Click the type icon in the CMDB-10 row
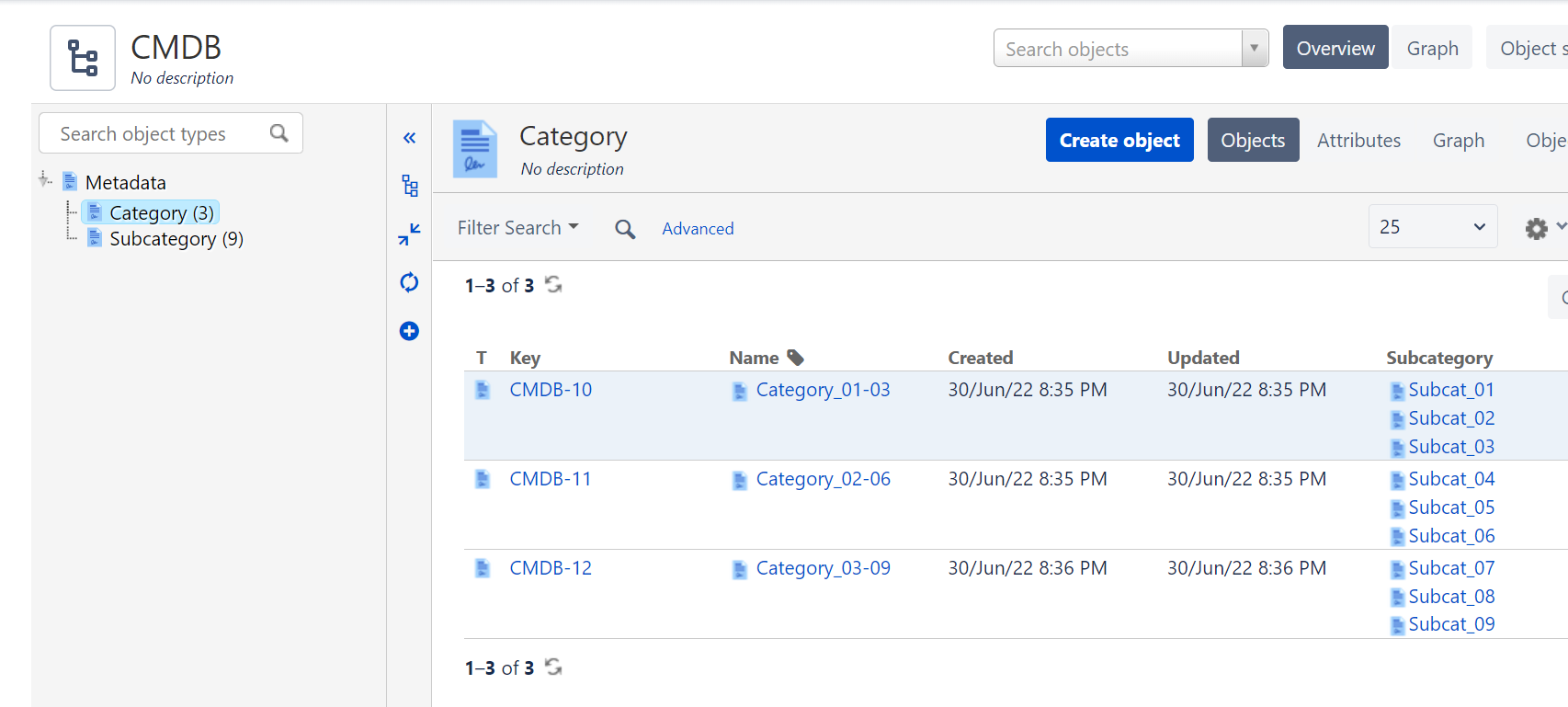 click(x=483, y=390)
